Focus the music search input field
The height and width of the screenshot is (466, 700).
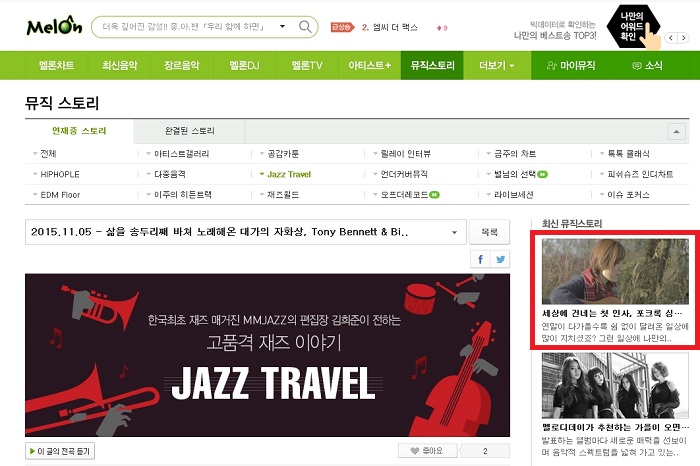click(185, 27)
